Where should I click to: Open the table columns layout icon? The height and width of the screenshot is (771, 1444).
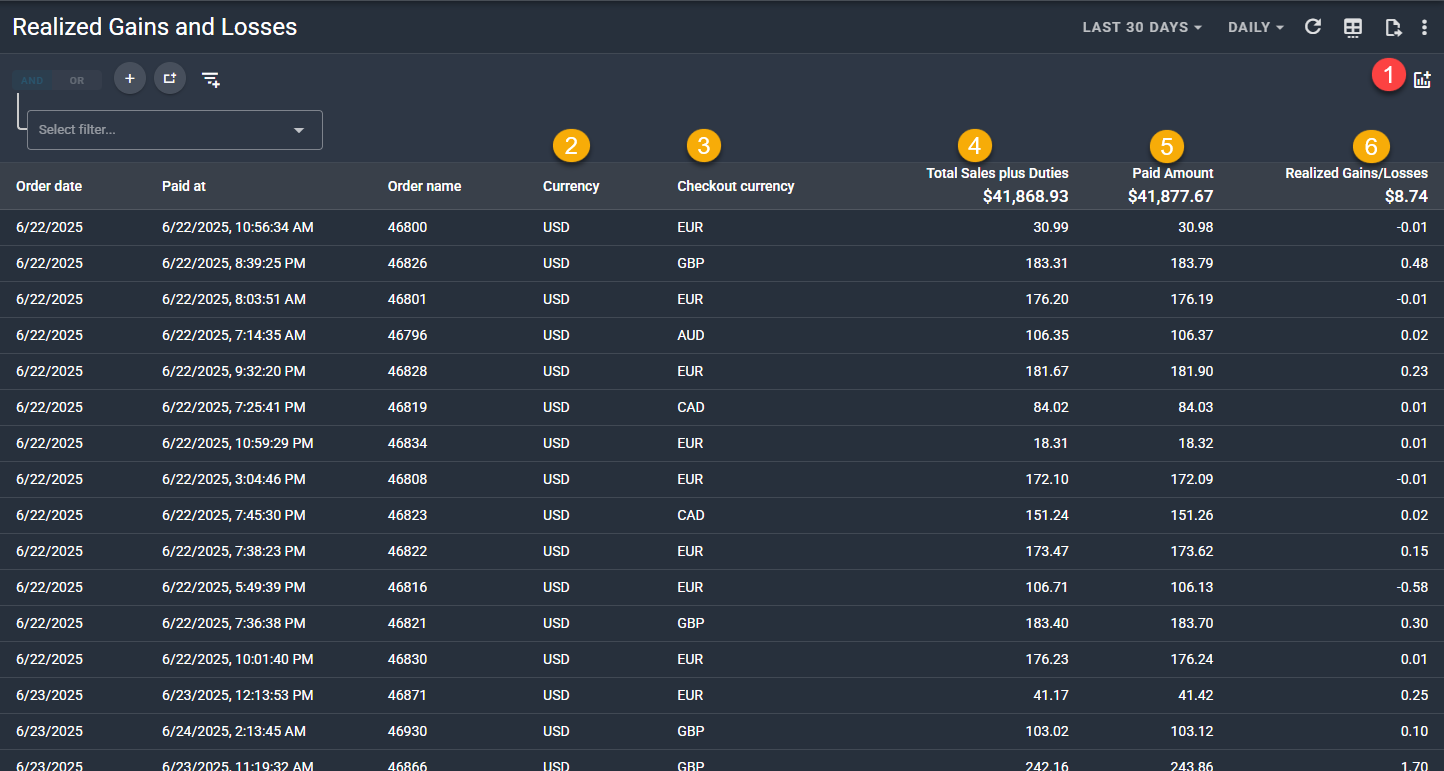click(1353, 27)
